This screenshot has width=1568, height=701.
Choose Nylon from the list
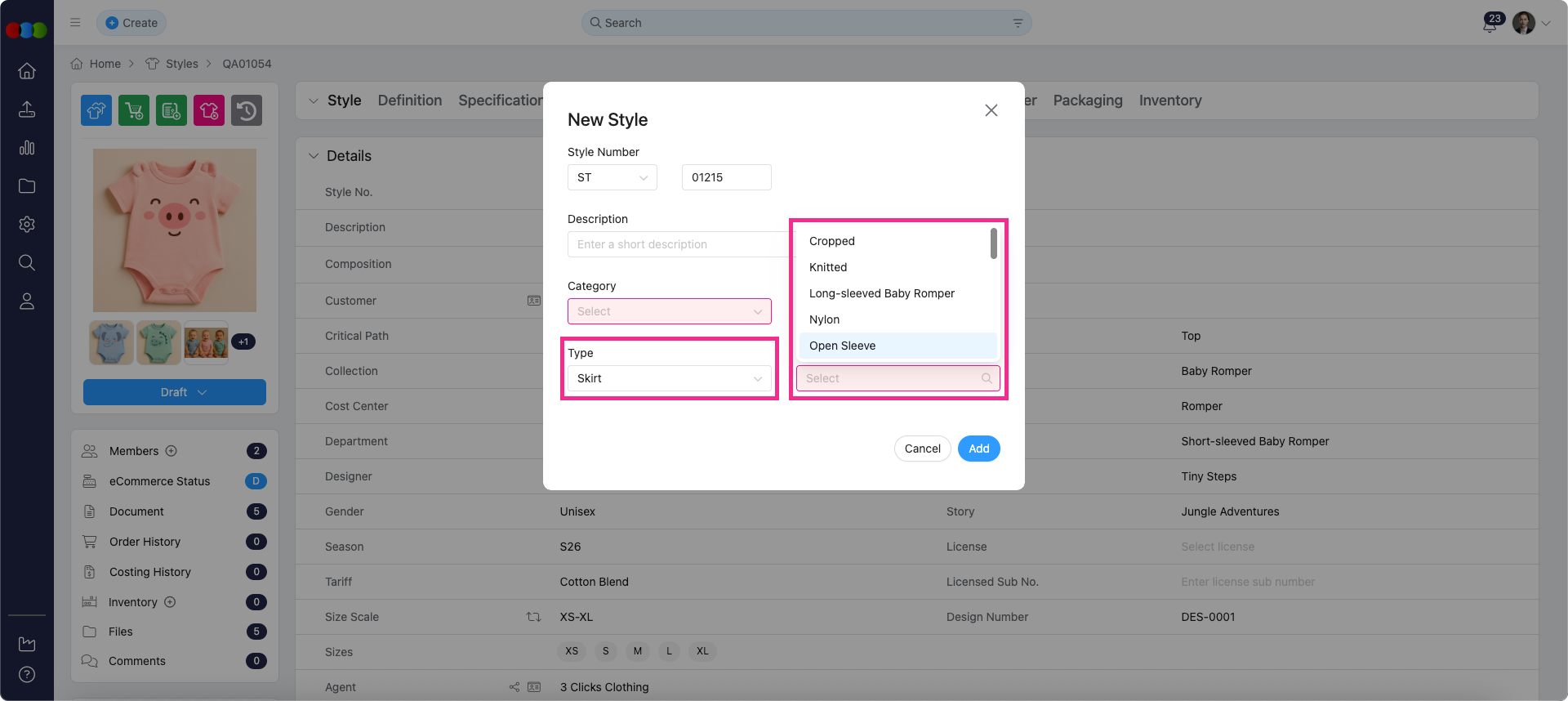click(898, 319)
